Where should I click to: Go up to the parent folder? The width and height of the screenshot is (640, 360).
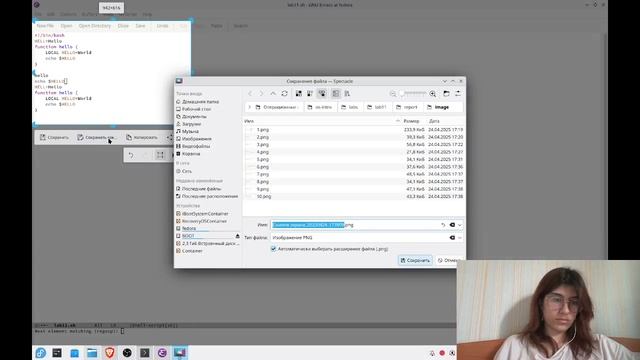coord(273,93)
